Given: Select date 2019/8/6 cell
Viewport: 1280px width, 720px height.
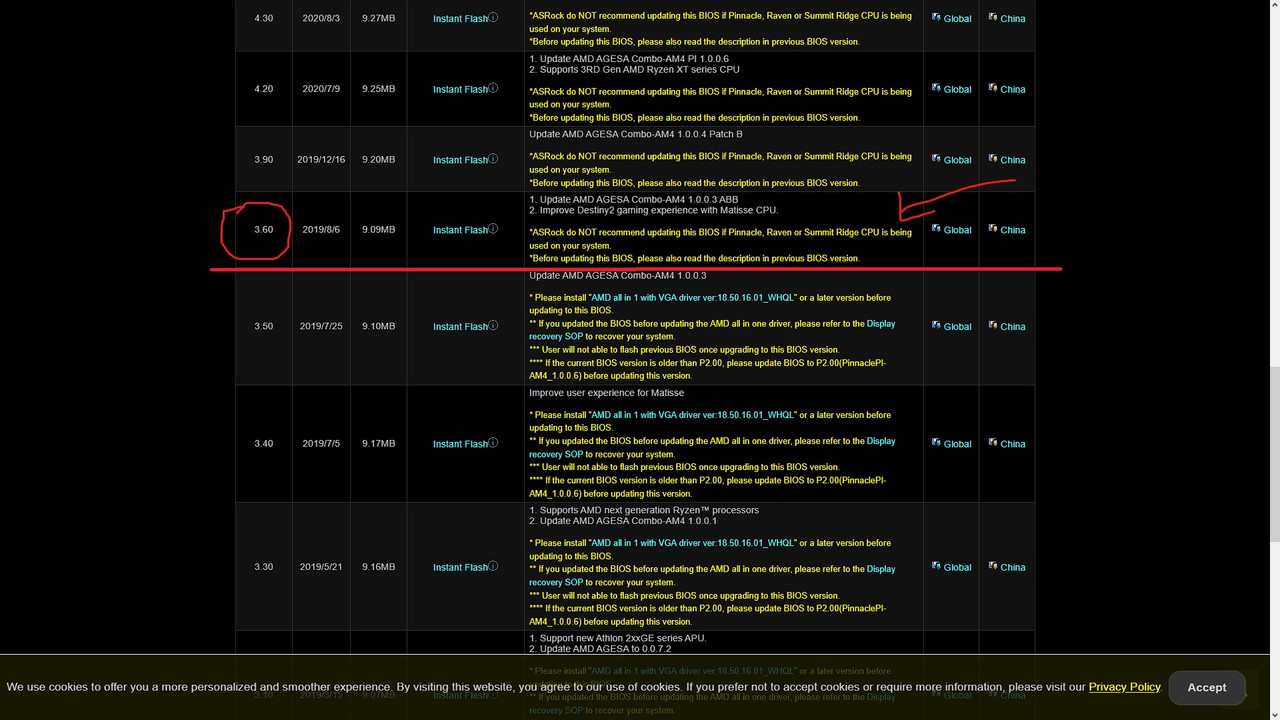Looking at the screenshot, I should click(321, 230).
